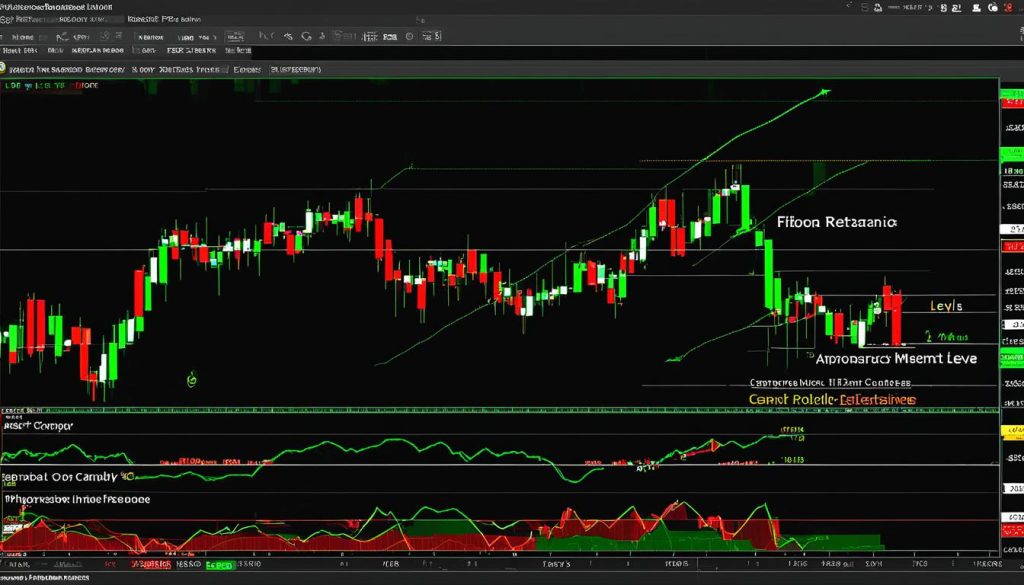The height and width of the screenshot is (585, 1024).
Task: Open the Fibonacci retracement tool icon
Action: 289,35
